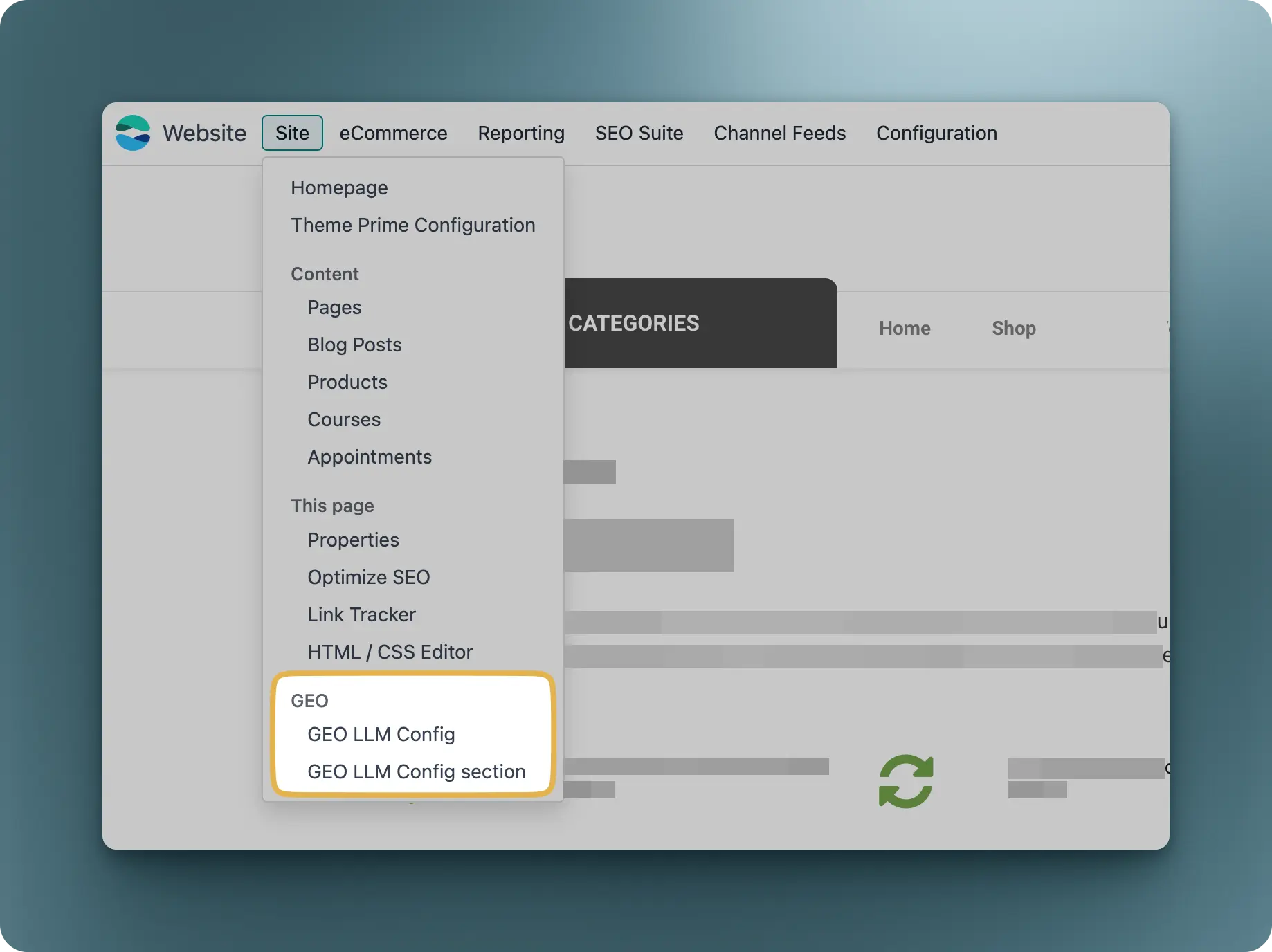The width and height of the screenshot is (1272, 952).
Task: Click the green refresh arrows icon
Action: click(906, 781)
